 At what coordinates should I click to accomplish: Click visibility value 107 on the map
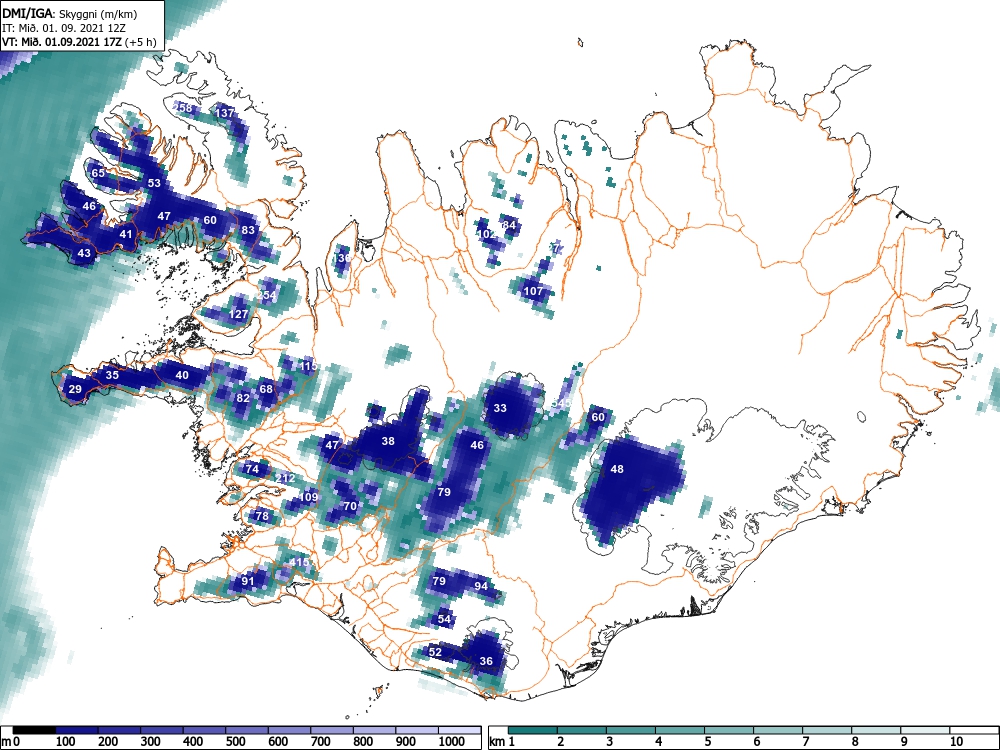[x=533, y=291]
